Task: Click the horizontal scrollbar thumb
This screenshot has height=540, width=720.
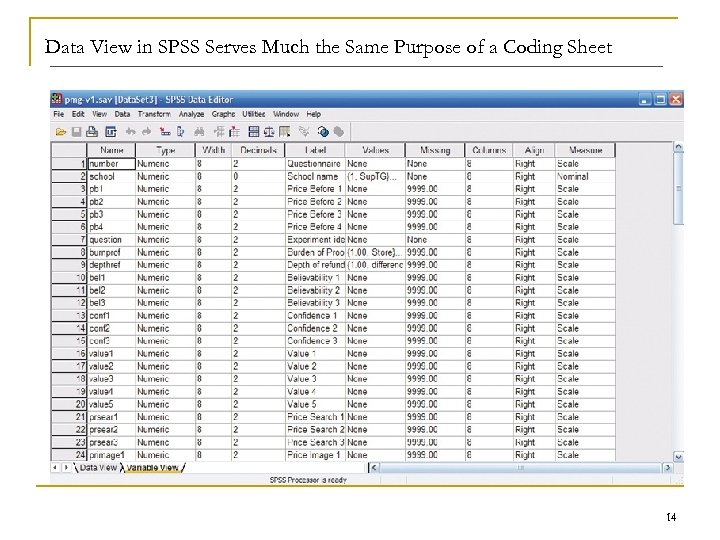Action: [x=520, y=467]
